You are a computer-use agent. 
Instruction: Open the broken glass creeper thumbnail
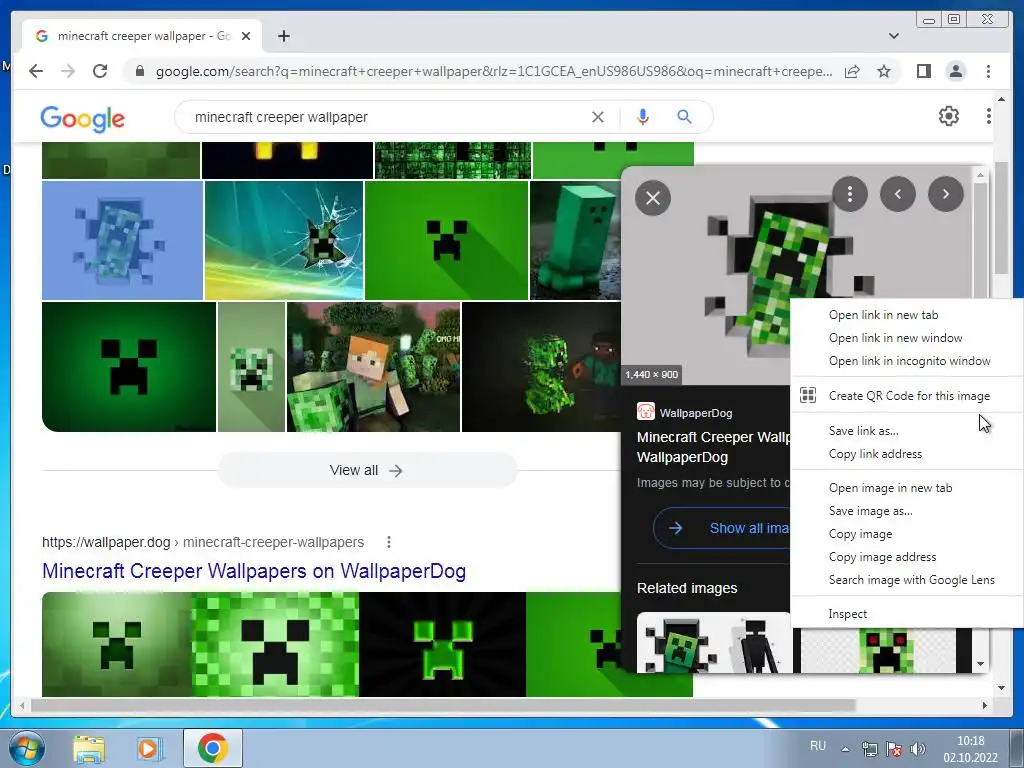point(283,240)
